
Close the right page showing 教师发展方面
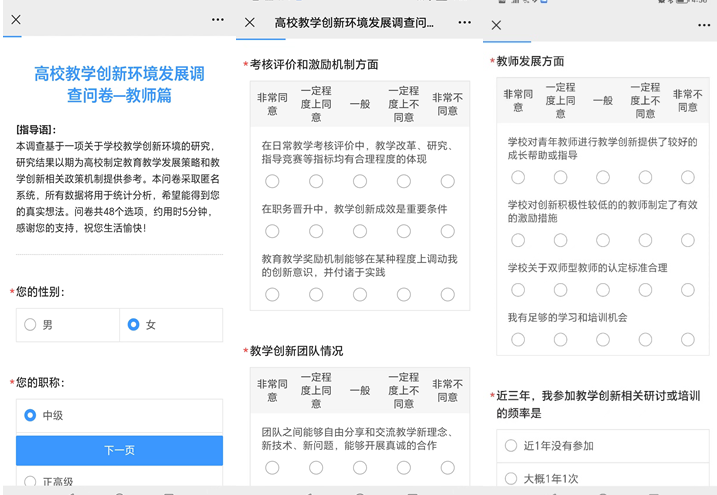[x=497, y=25]
